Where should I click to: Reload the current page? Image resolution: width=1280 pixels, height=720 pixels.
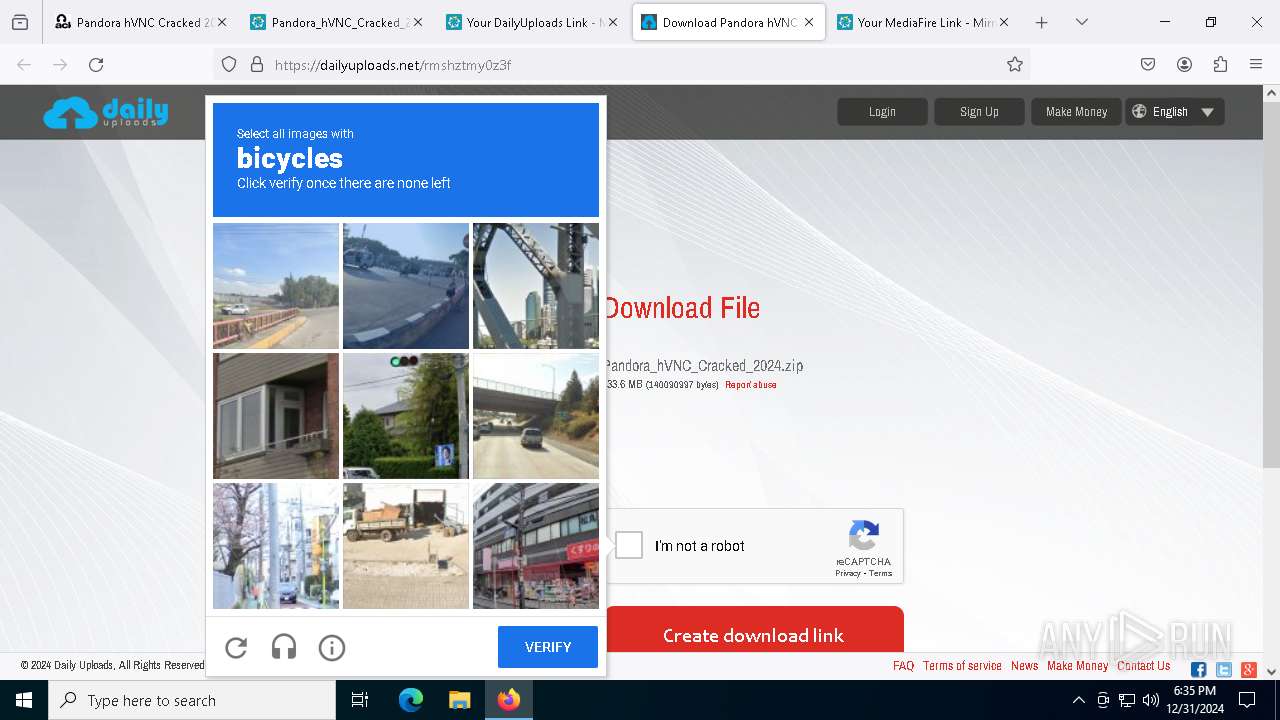click(x=96, y=64)
